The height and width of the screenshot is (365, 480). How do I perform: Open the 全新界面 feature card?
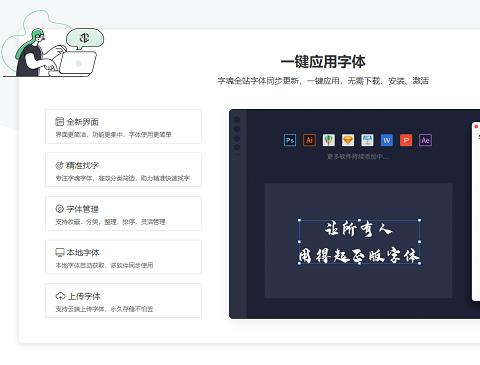point(123,126)
